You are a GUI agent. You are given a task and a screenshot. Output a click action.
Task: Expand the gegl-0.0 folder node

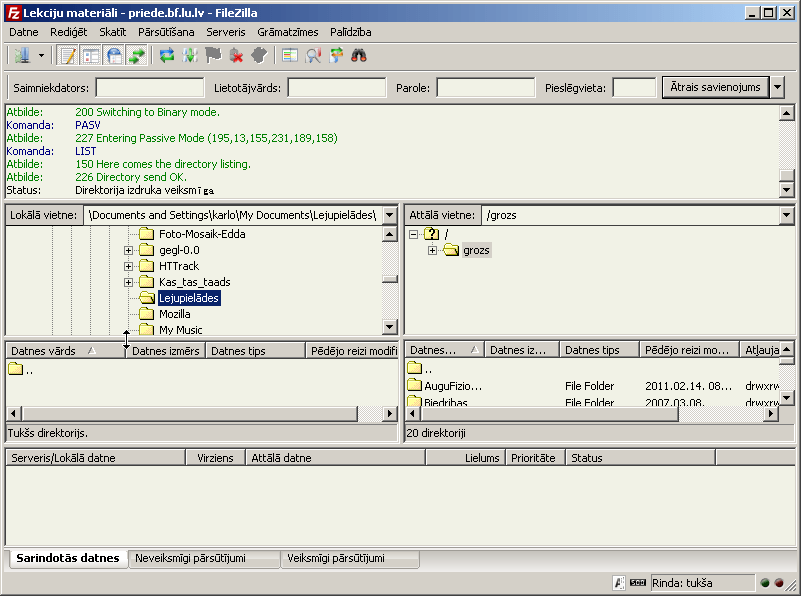tap(128, 250)
